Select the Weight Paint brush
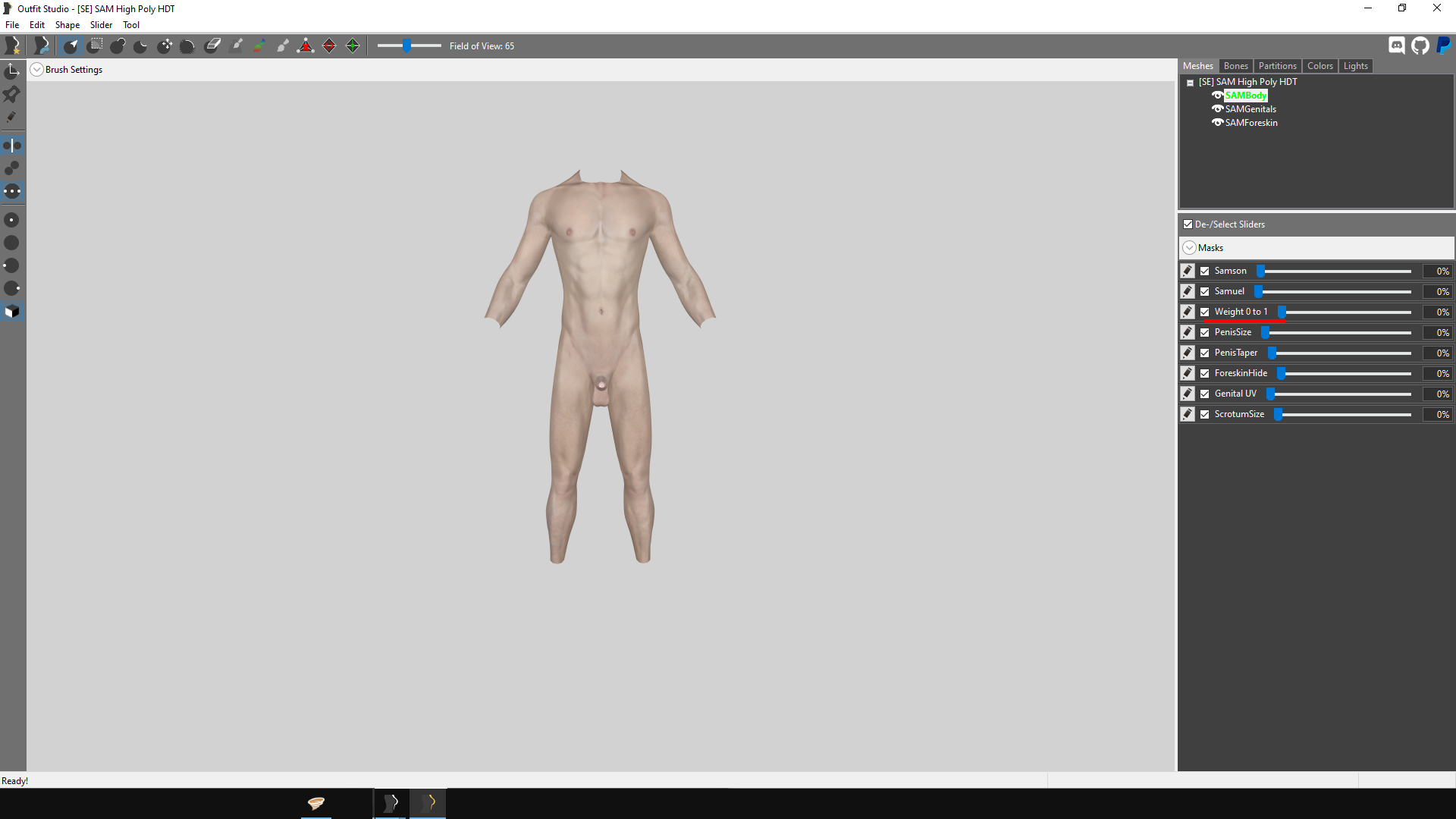The height and width of the screenshot is (819, 1456). click(x=236, y=45)
